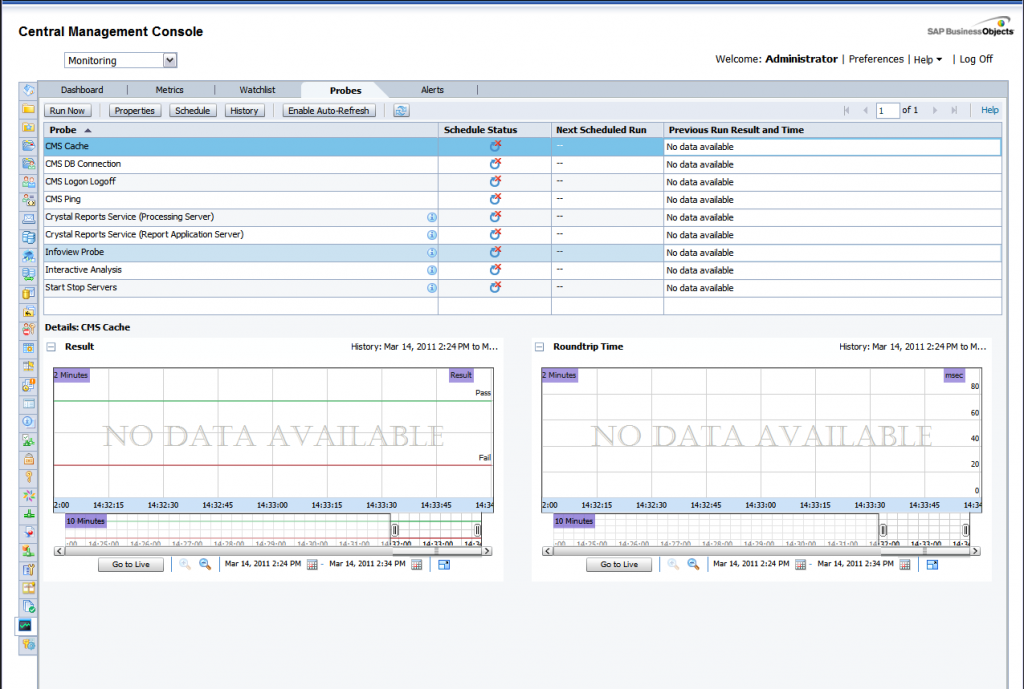Maximize the Result chart view icon
The image size is (1024, 689).
click(444, 564)
